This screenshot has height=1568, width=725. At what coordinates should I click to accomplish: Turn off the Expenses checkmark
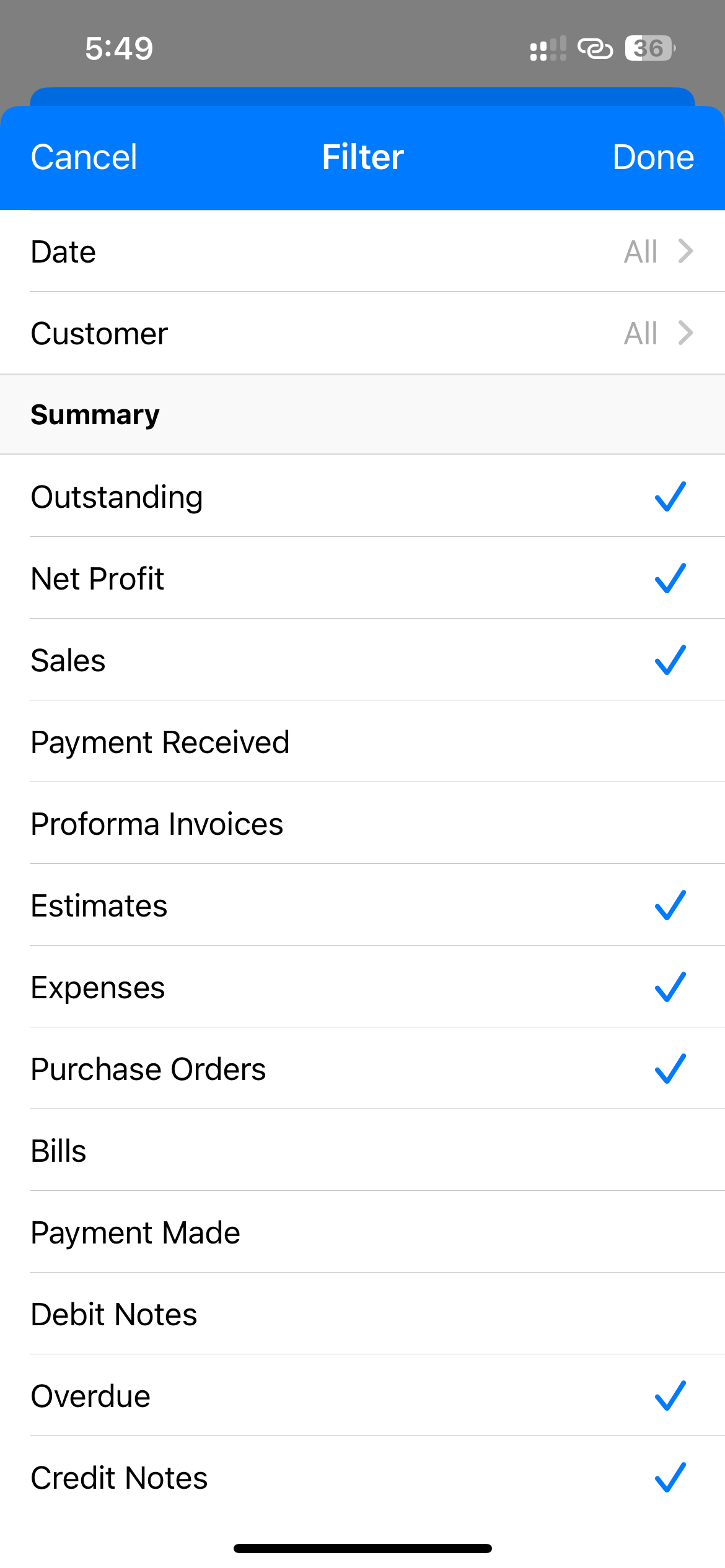click(670, 987)
